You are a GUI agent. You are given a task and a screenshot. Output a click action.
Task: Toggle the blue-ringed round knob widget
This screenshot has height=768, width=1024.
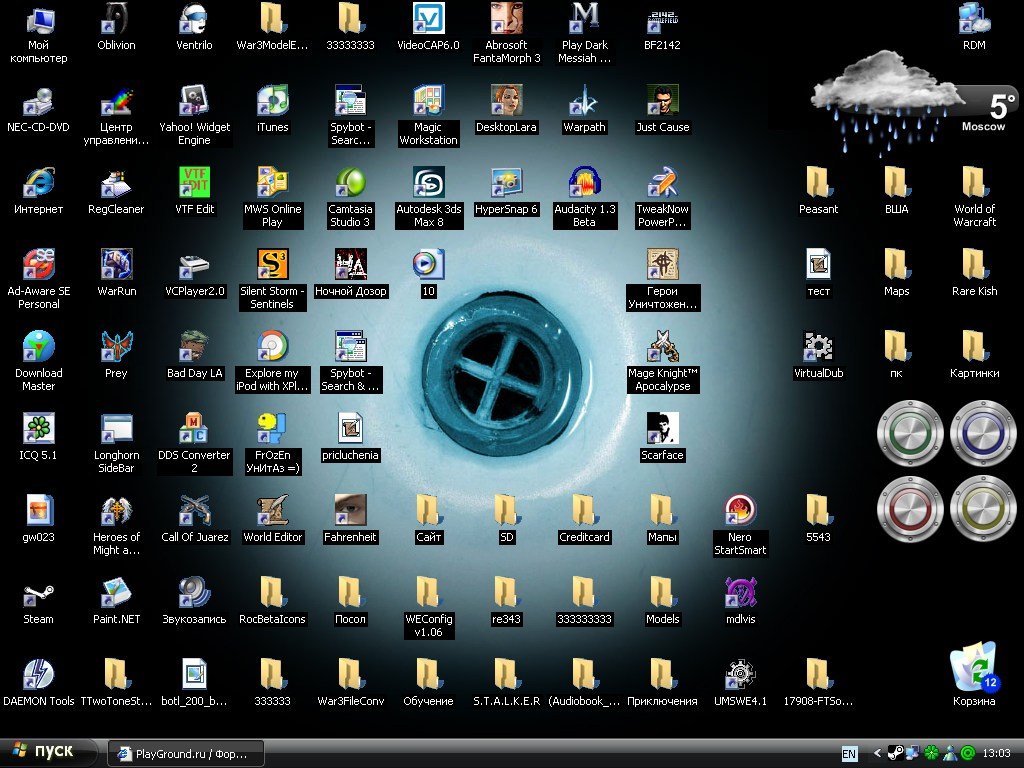pyautogui.click(x=982, y=434)
